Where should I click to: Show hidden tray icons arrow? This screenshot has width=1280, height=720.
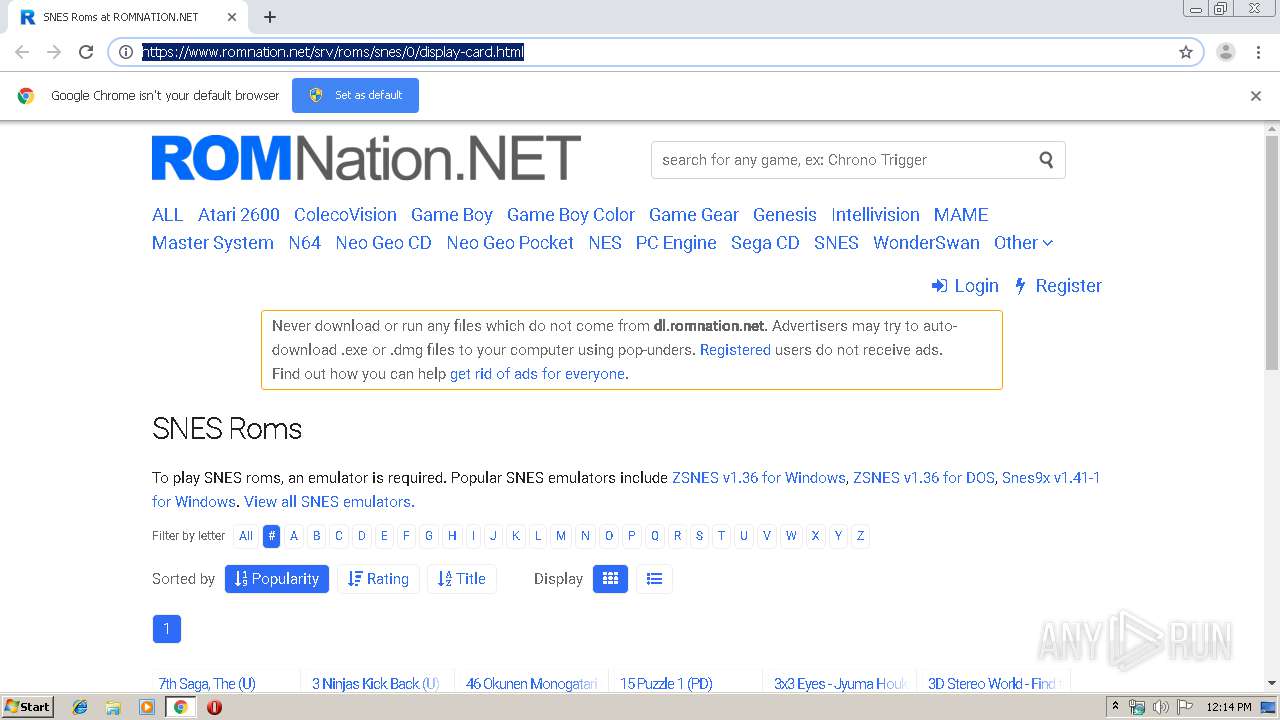(1116, 707)
